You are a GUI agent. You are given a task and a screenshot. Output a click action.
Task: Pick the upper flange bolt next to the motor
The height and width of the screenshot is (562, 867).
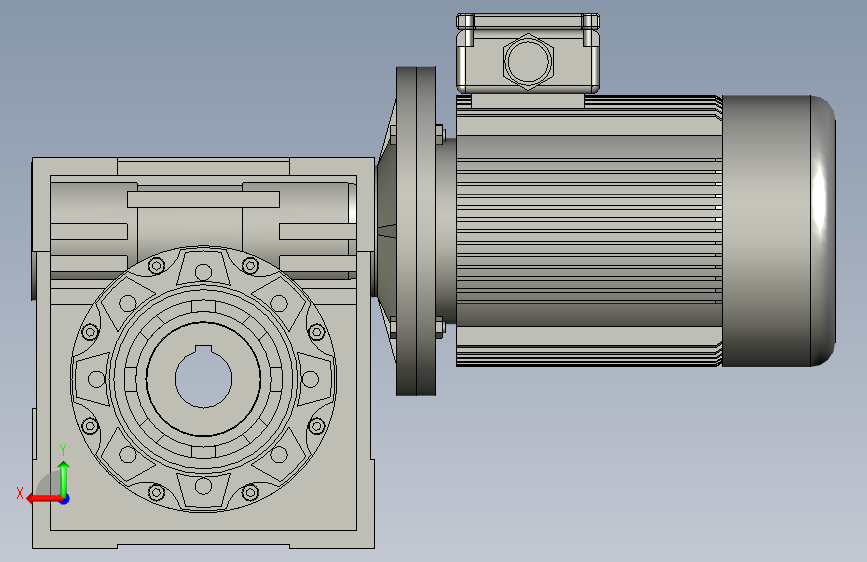pyautogui.click(x=440, y=134)
